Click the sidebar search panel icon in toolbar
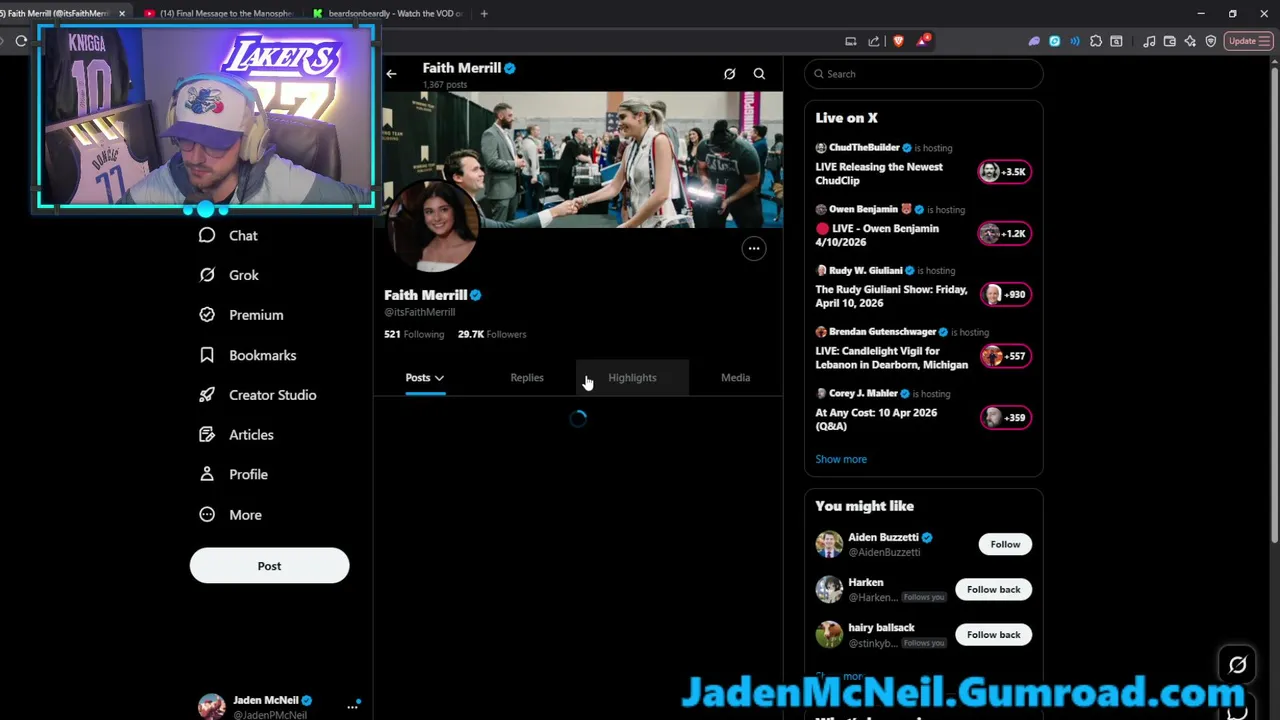This screenshot has width=1280, height=720. 1117,41
